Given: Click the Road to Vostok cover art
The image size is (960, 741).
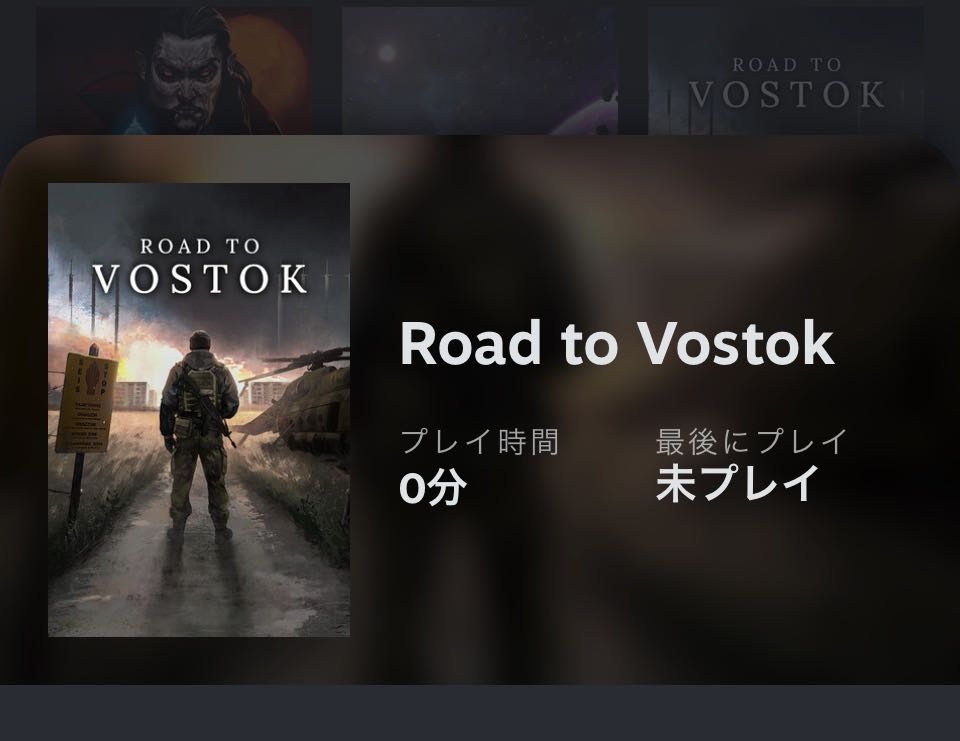Looking at the screenshot, I should tap(199, 410).
